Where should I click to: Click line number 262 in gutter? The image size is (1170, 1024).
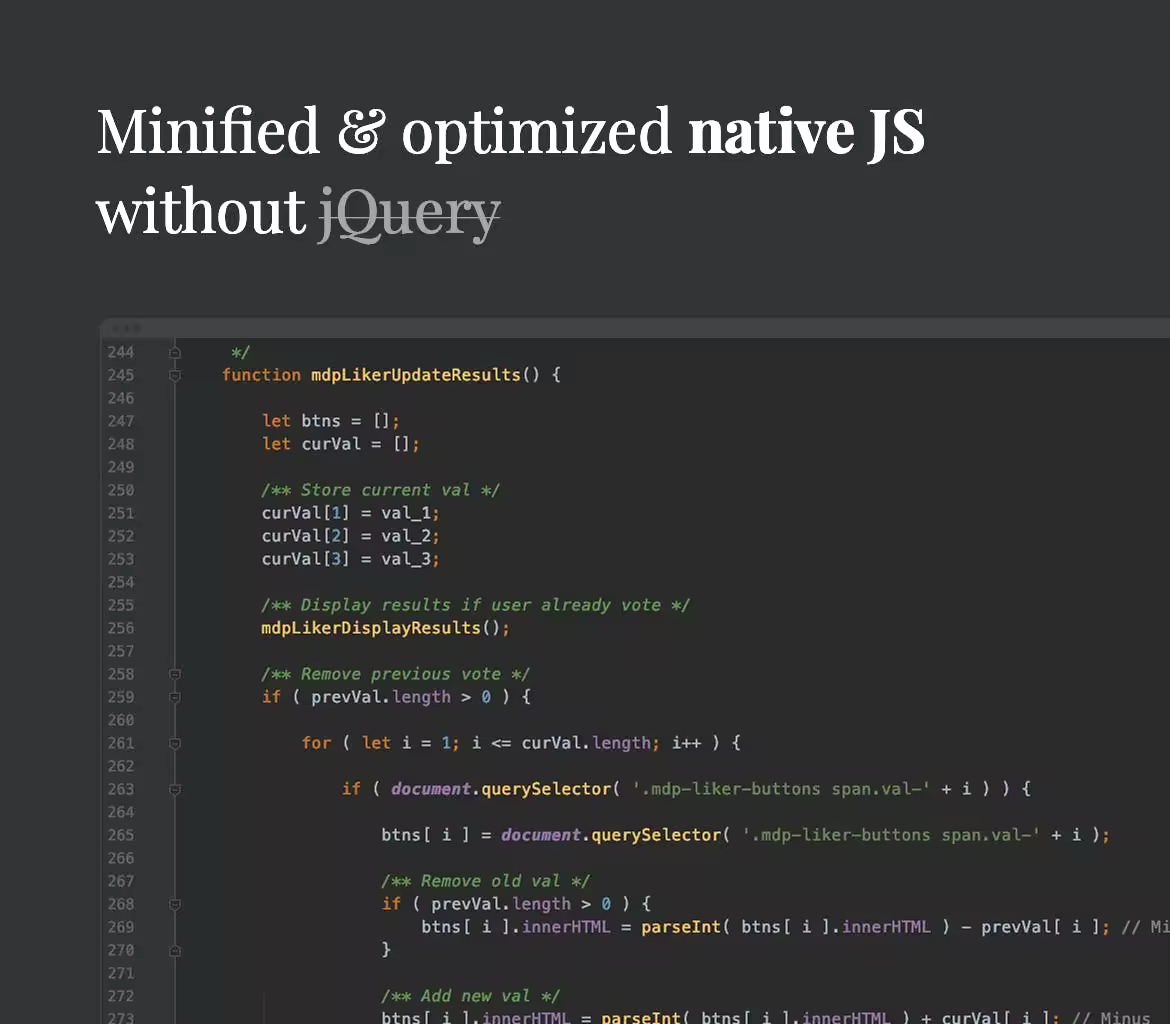(121, 767)
